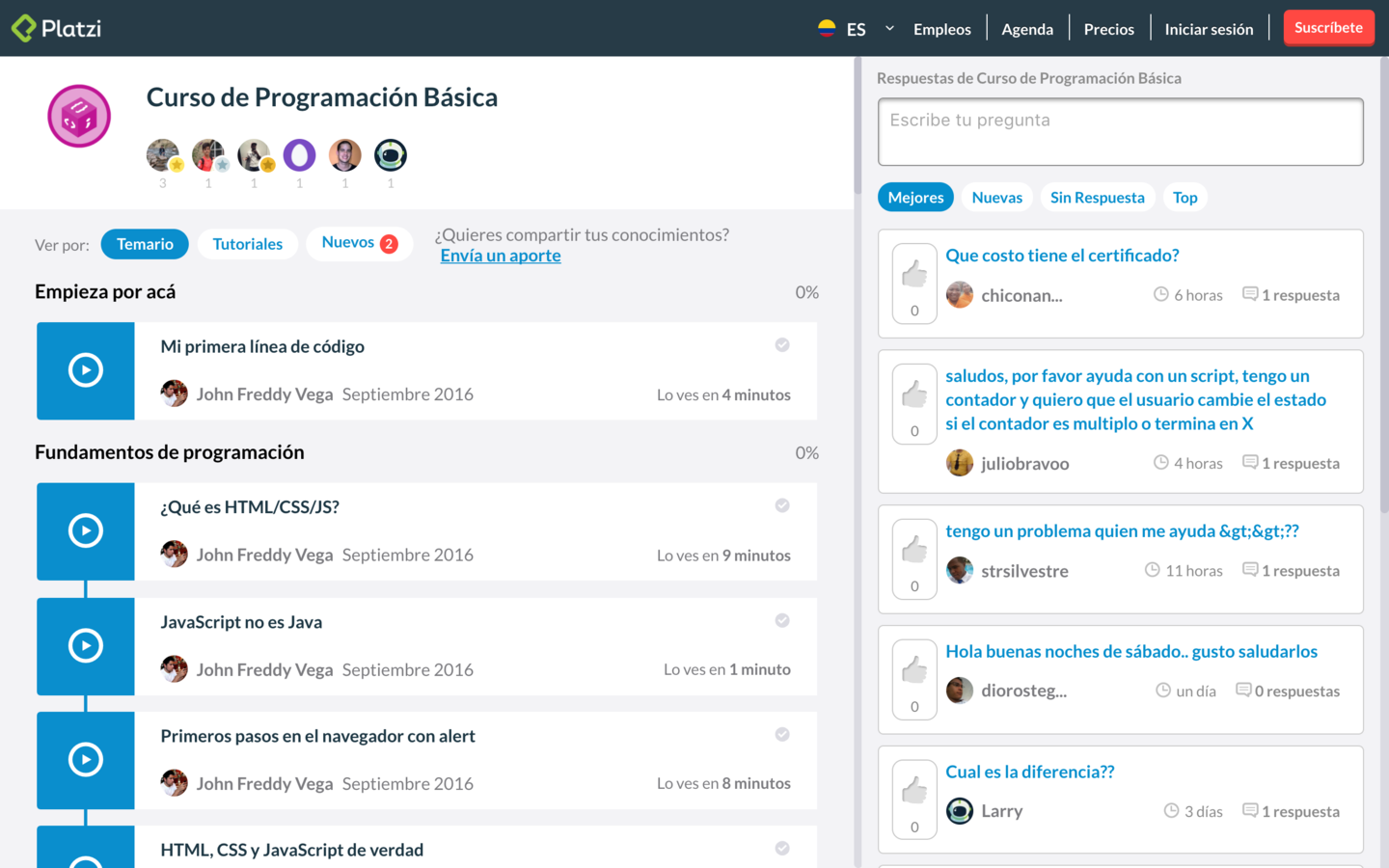The image size is (1389, 868).
Task: Click the red Suscríbete button
Action: tap(1328, 28)
